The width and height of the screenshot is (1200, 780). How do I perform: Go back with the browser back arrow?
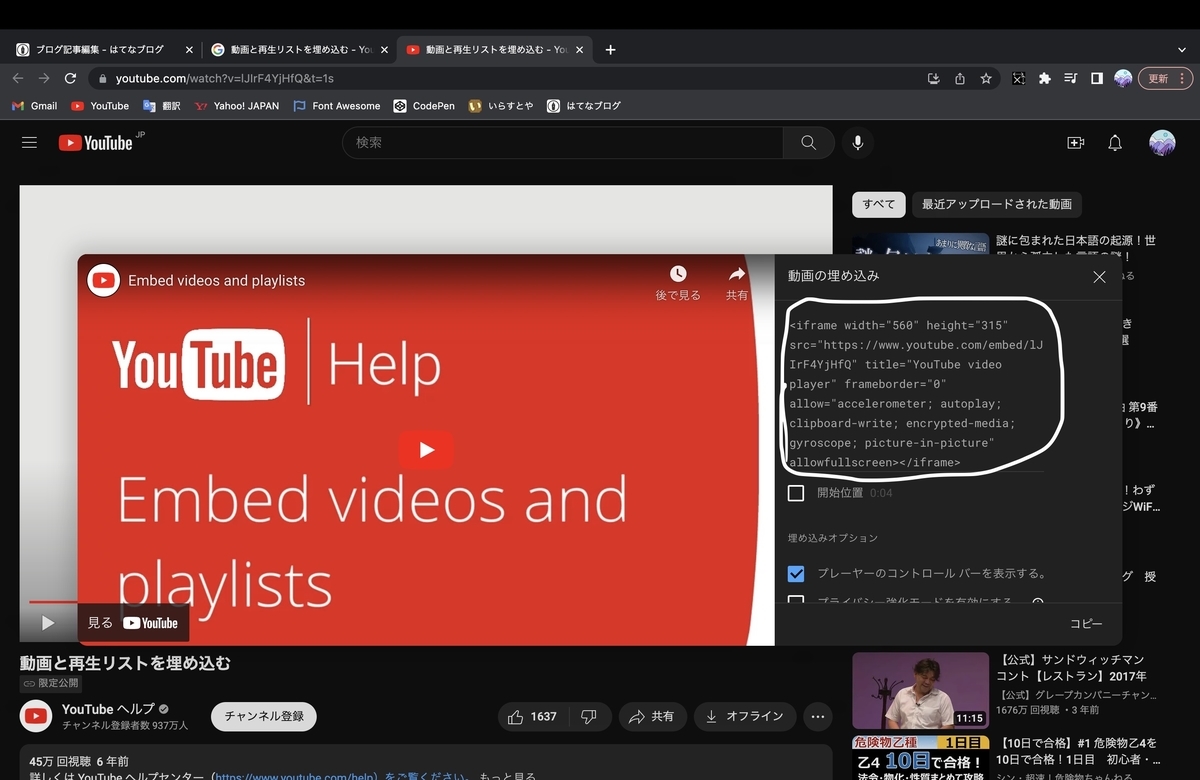18,78
